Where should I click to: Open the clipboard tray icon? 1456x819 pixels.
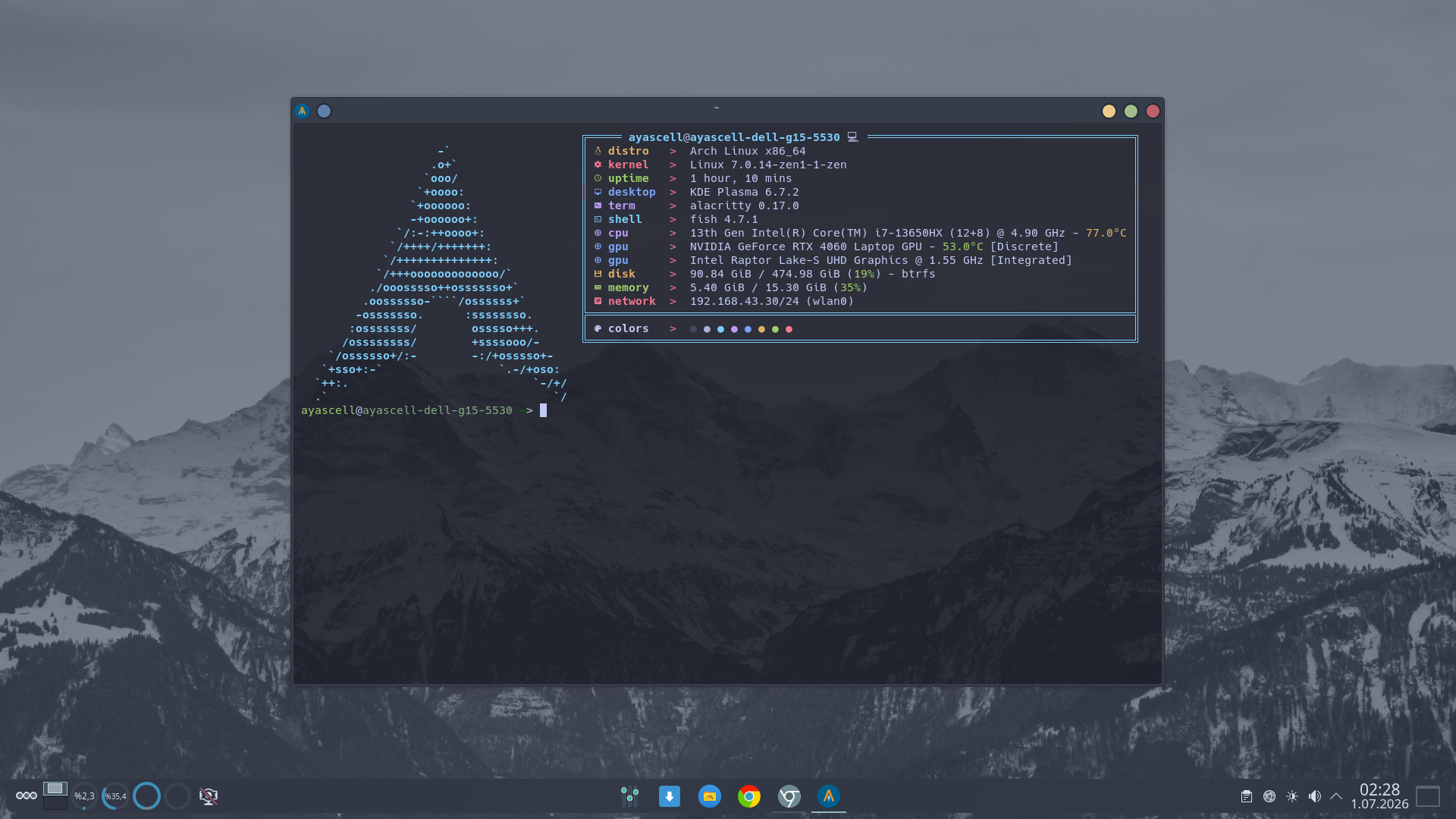click(1247, 796)
